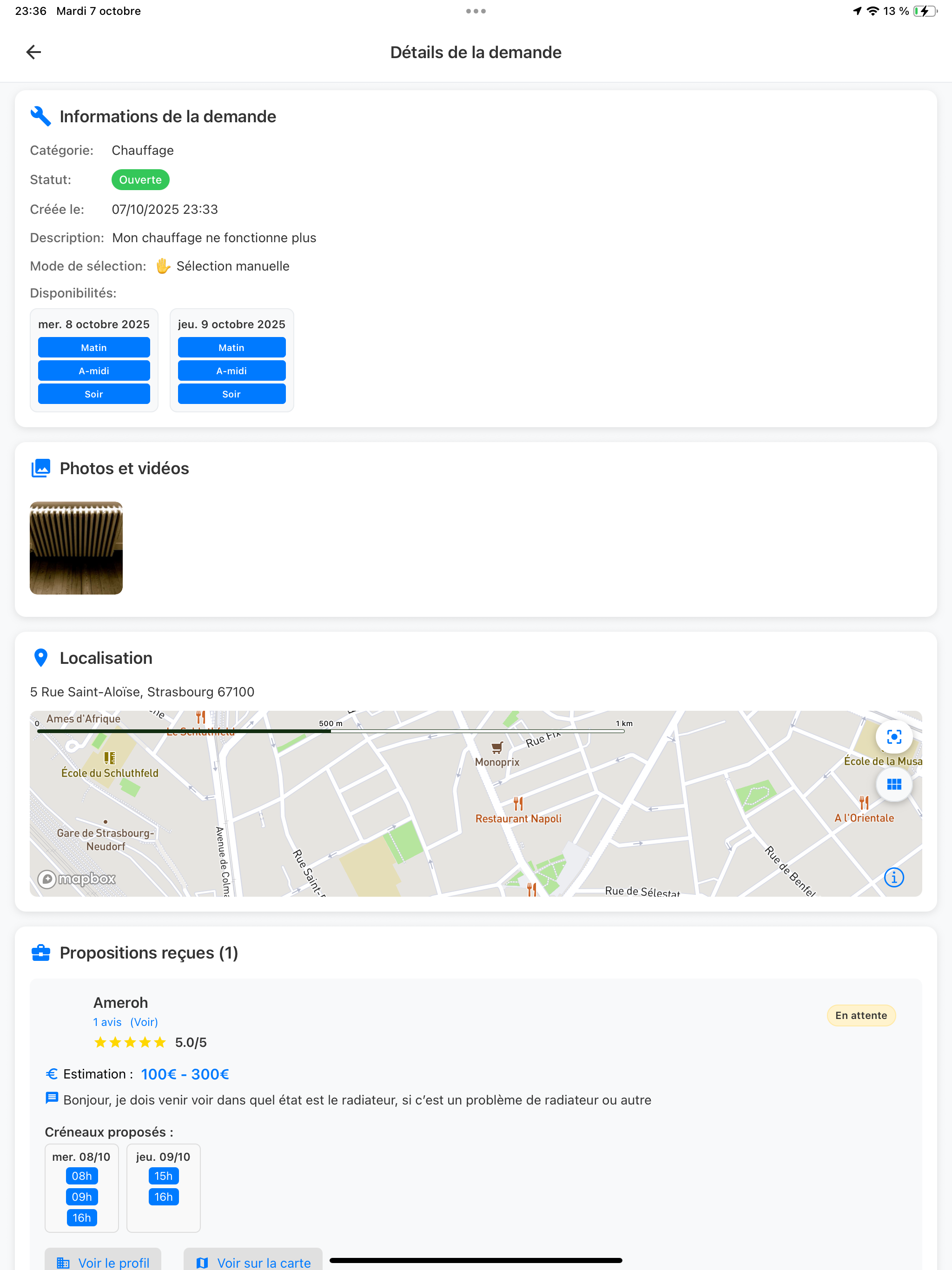The width and height of the screenshot is (952, 1270).
Task: Tap the five-star rating for Ameroh
Action: click(x=130, y=1043)
